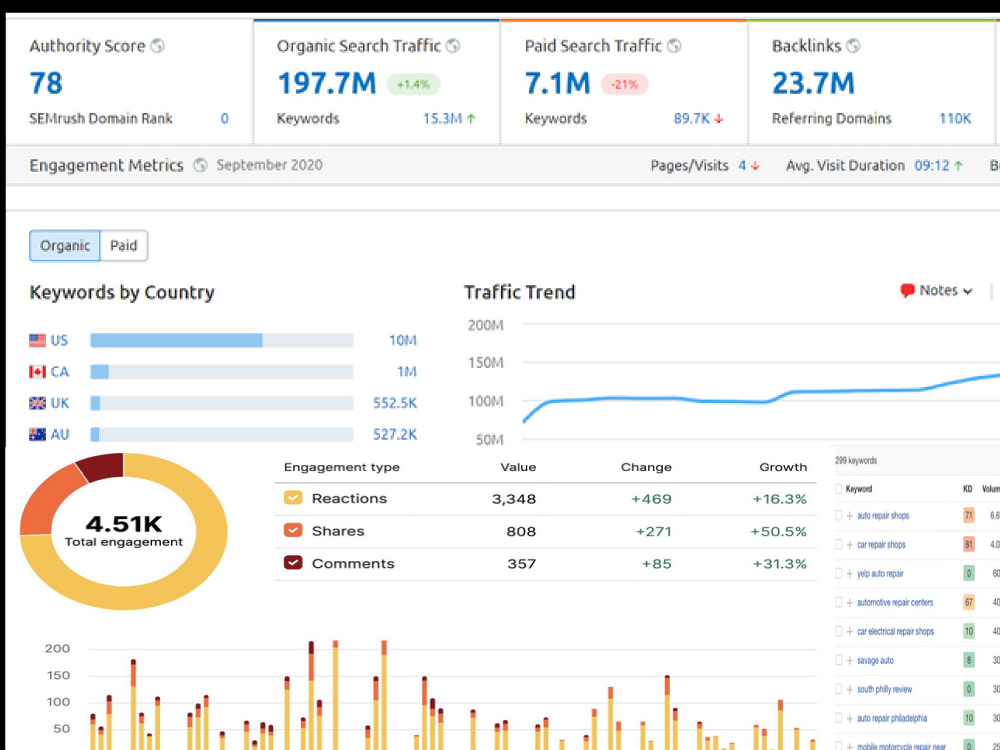This screenshot has width=1000, height=750.
Task: Click the red Notes speech bubble icon
Action: [907, 291]
